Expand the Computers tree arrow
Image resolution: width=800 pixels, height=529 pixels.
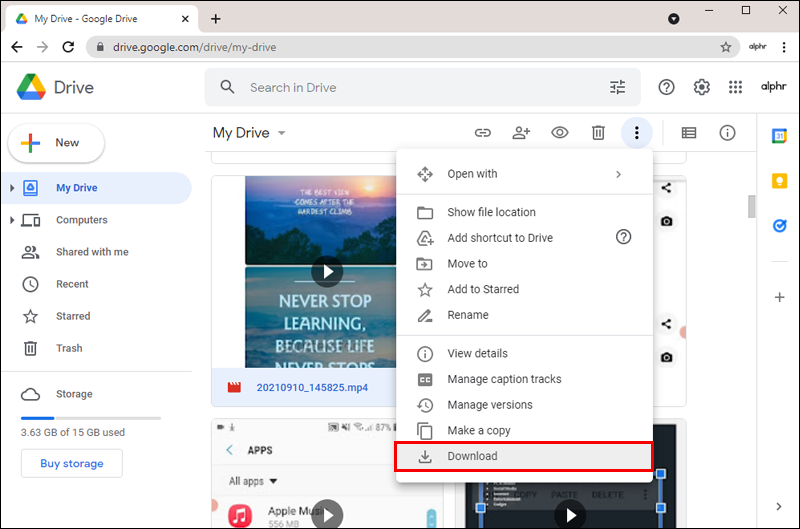coord(12,220)
